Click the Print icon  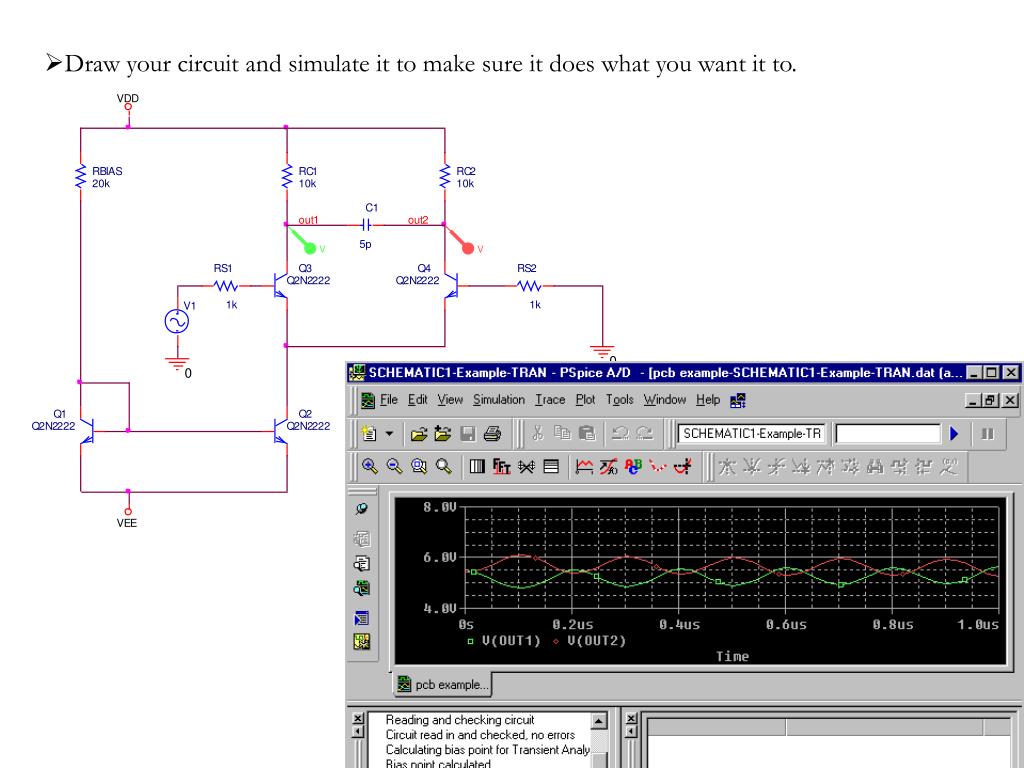(x=492, y=434)
